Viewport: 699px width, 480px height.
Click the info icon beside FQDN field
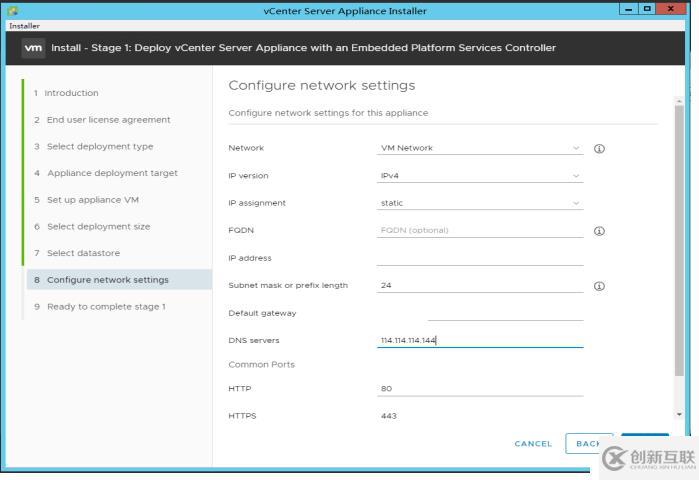point(599,231)
